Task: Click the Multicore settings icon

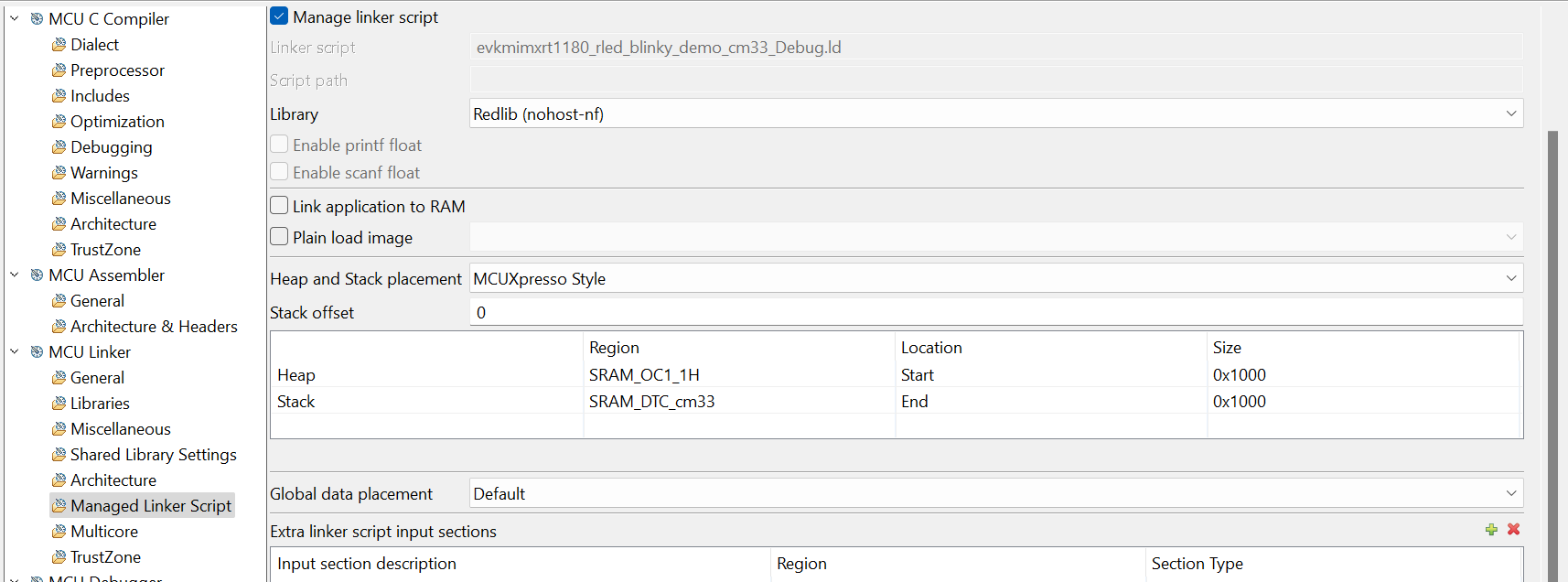Action: click(x=59, y=532)
